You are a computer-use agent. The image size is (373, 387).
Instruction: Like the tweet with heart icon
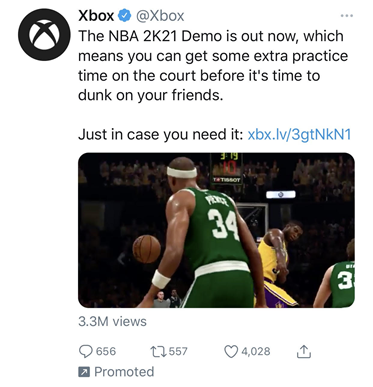[231, 351]
